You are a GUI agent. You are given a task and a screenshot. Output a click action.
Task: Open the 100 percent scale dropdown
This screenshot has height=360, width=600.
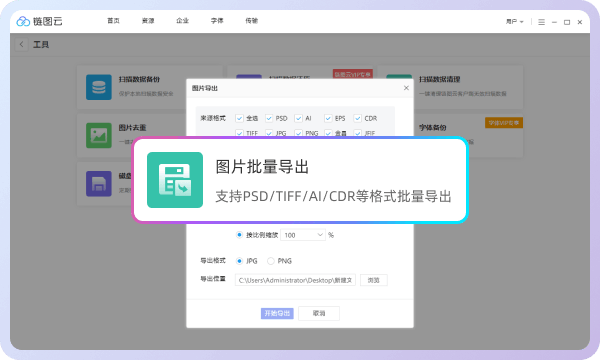pyautogui.click(x=303, y=235)
